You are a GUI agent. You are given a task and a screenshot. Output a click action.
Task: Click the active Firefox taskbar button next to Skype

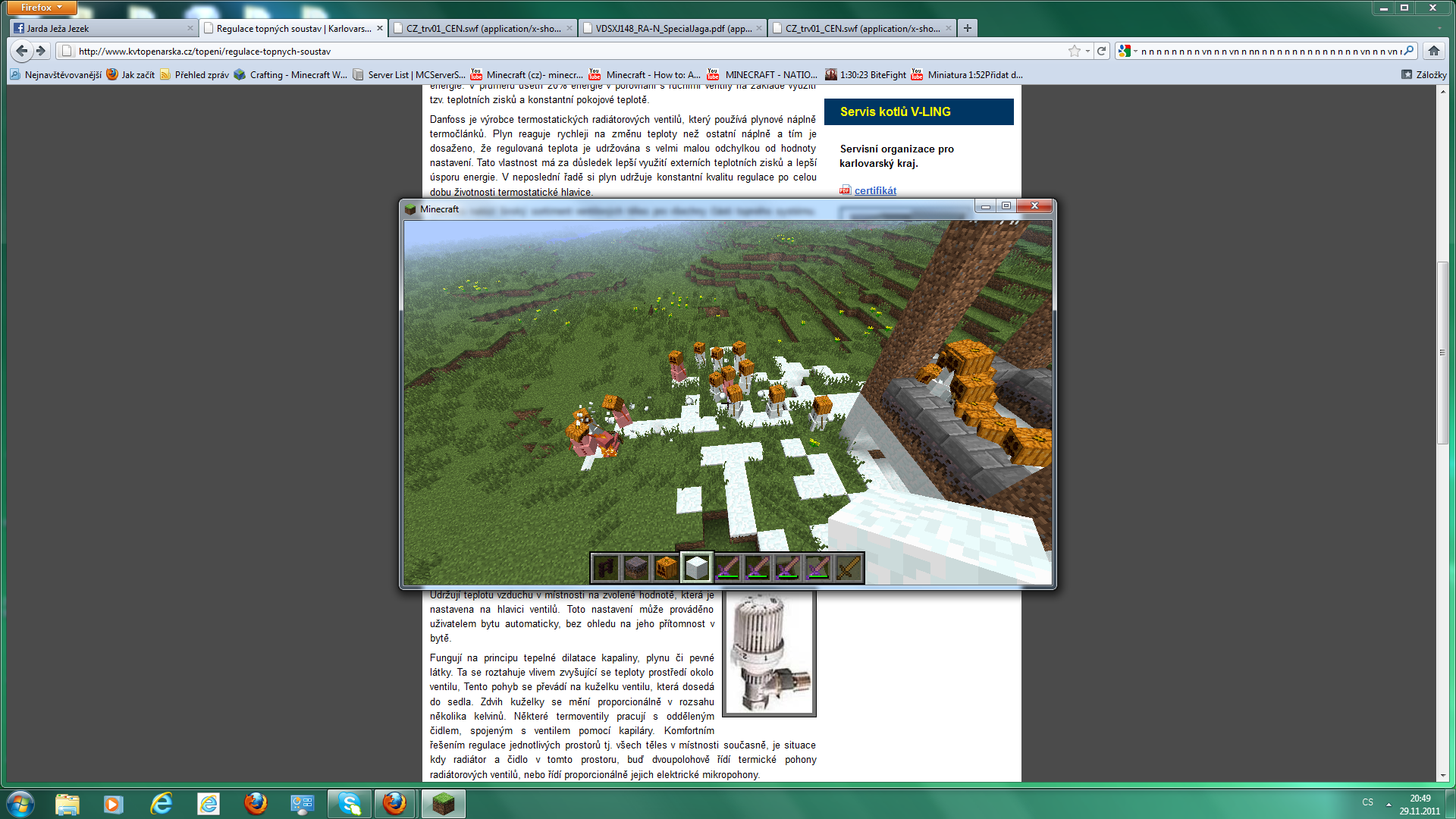(x=395, y=804)
